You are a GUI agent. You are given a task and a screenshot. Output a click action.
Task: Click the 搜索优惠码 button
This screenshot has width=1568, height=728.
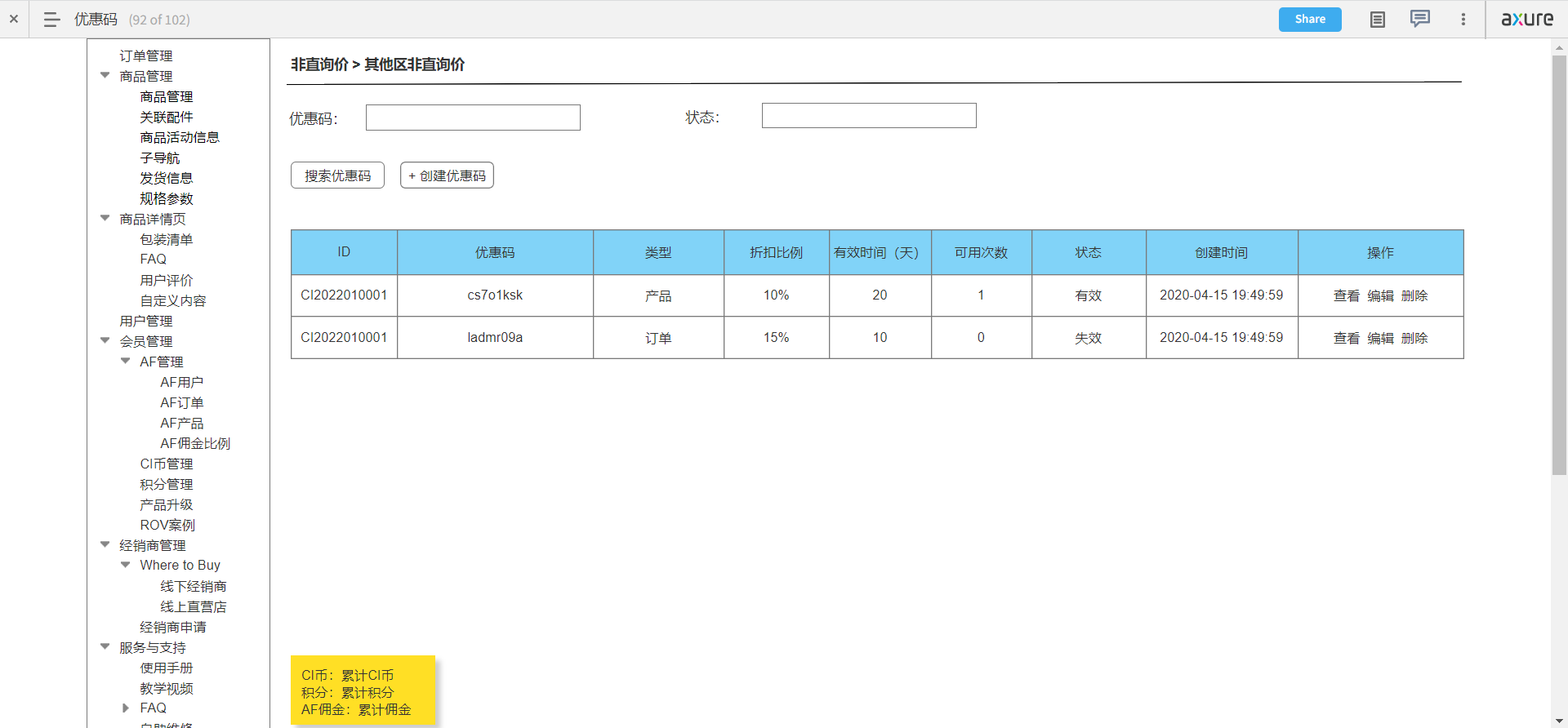[x=337, y=175]
